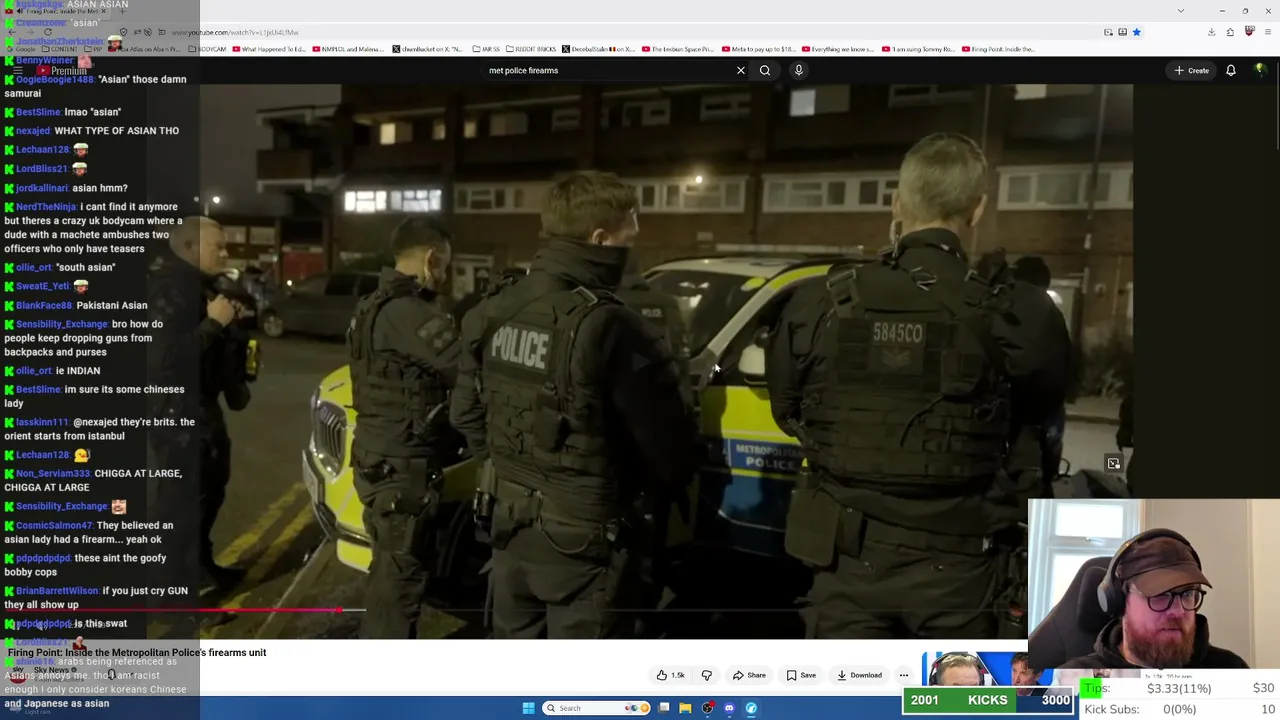The width and height of the screenshot is (1280, 720).
Task: Go back with browser back arrow
Action: 12,32
